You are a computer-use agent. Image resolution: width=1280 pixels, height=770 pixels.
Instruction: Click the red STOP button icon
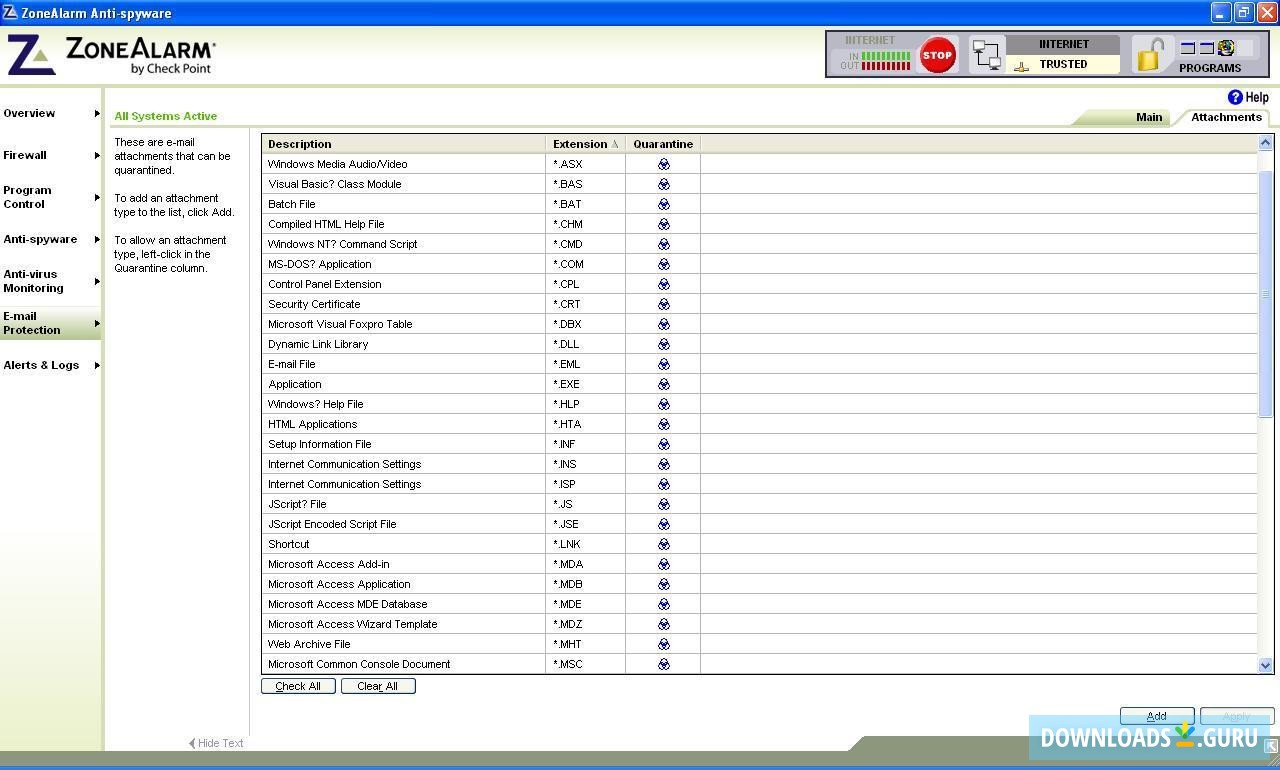[x=937, y=55]
